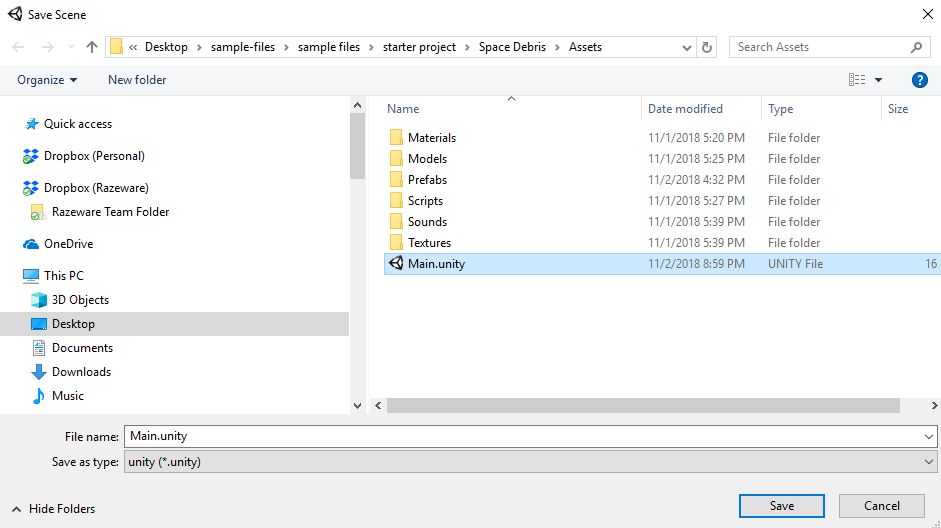This screenshot has width=941, height=528.
Task: Click the file list horizontal scrollbar thumb
Action: (643, 406)
